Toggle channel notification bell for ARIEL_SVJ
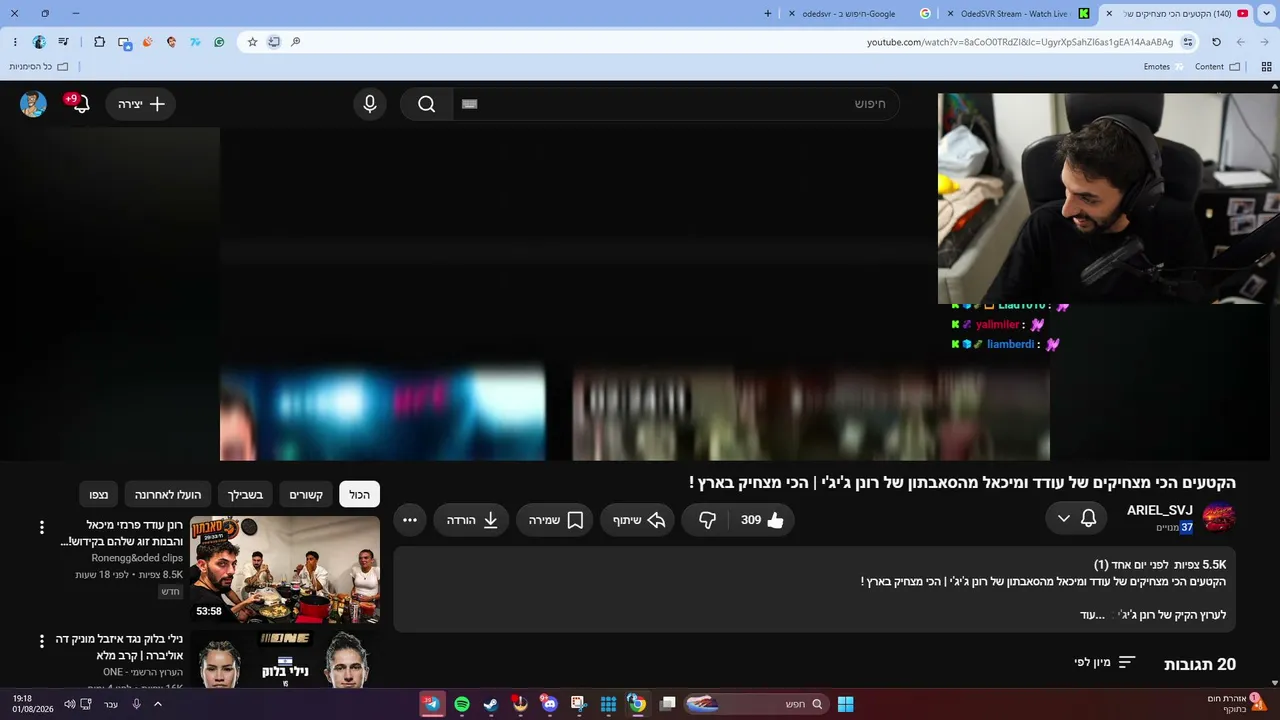Screen dimensions: 1280x720 1089,518
